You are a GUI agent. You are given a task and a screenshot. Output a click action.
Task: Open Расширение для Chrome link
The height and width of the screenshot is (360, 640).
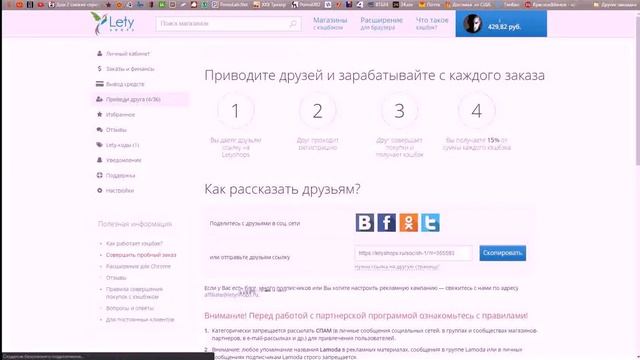tap(138, 266)
